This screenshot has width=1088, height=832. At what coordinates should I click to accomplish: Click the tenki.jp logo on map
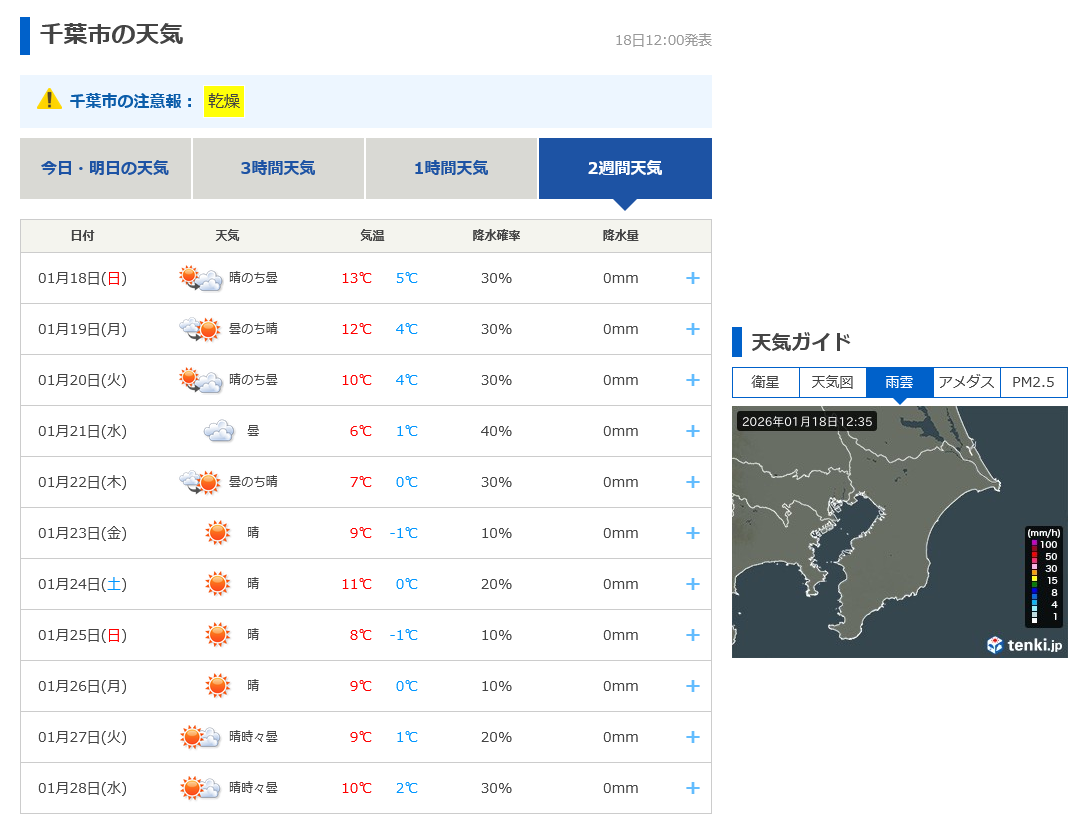[1024, 645]
